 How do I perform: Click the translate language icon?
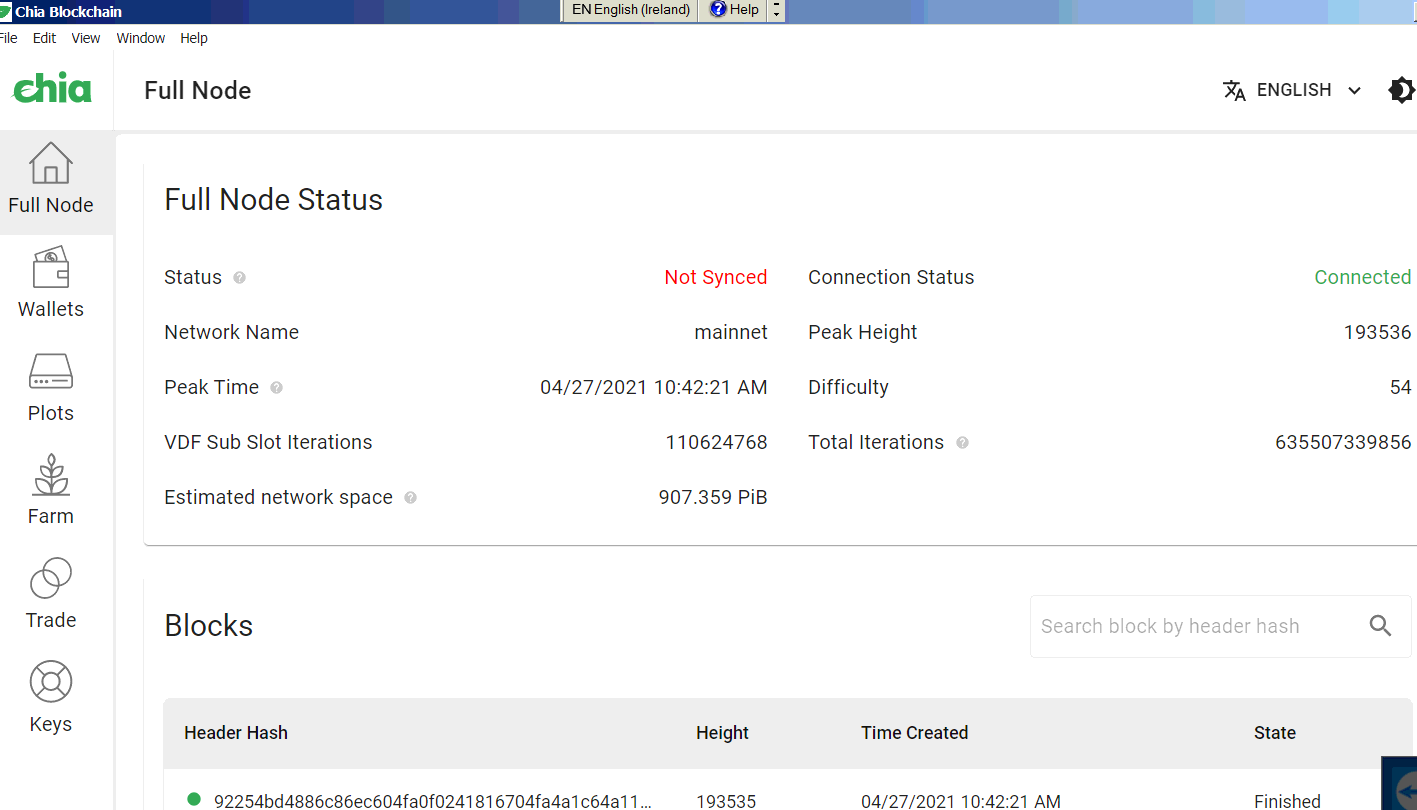(x=1235, y=90)
